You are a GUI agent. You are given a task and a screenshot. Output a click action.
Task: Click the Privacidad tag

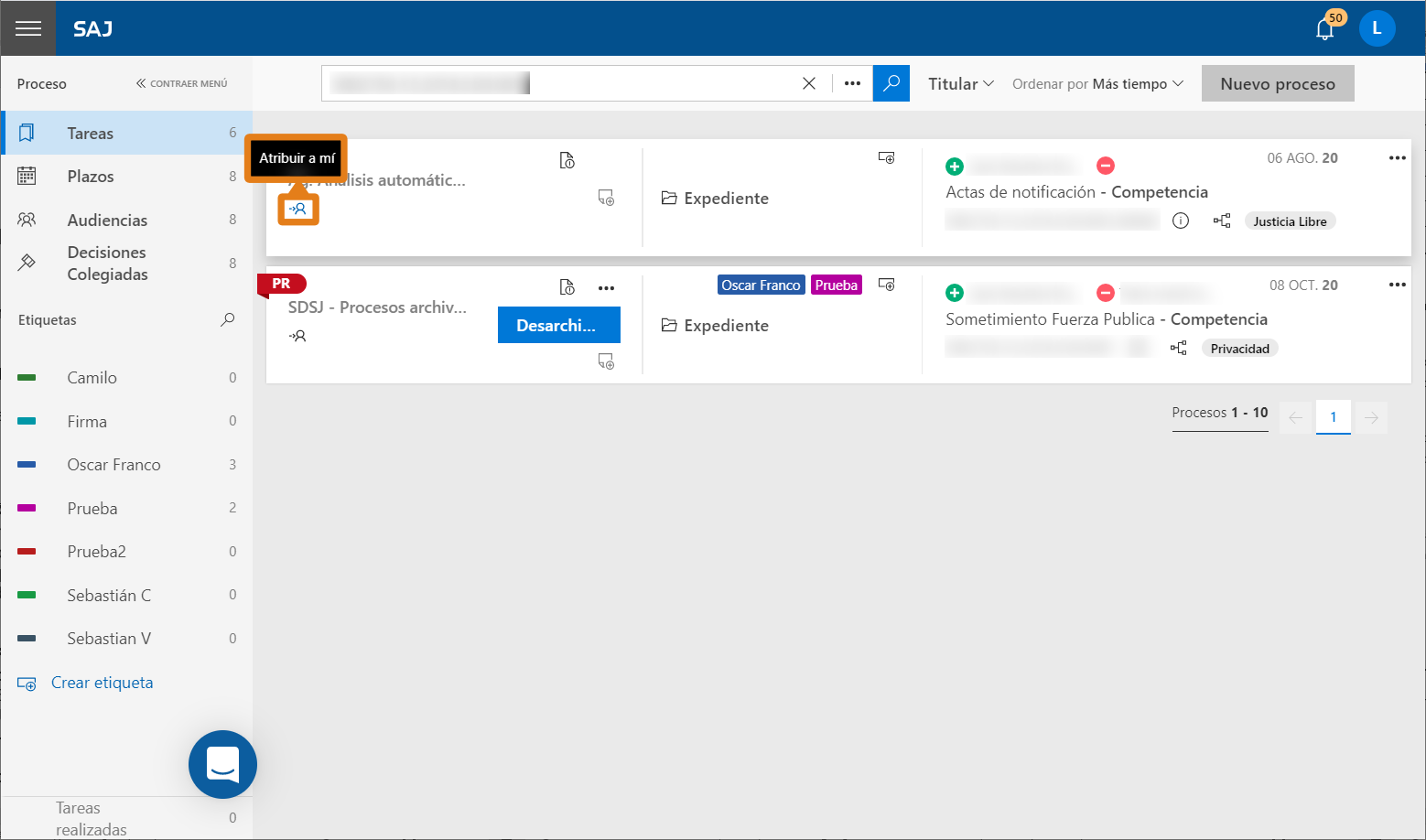coord(1239,349)
